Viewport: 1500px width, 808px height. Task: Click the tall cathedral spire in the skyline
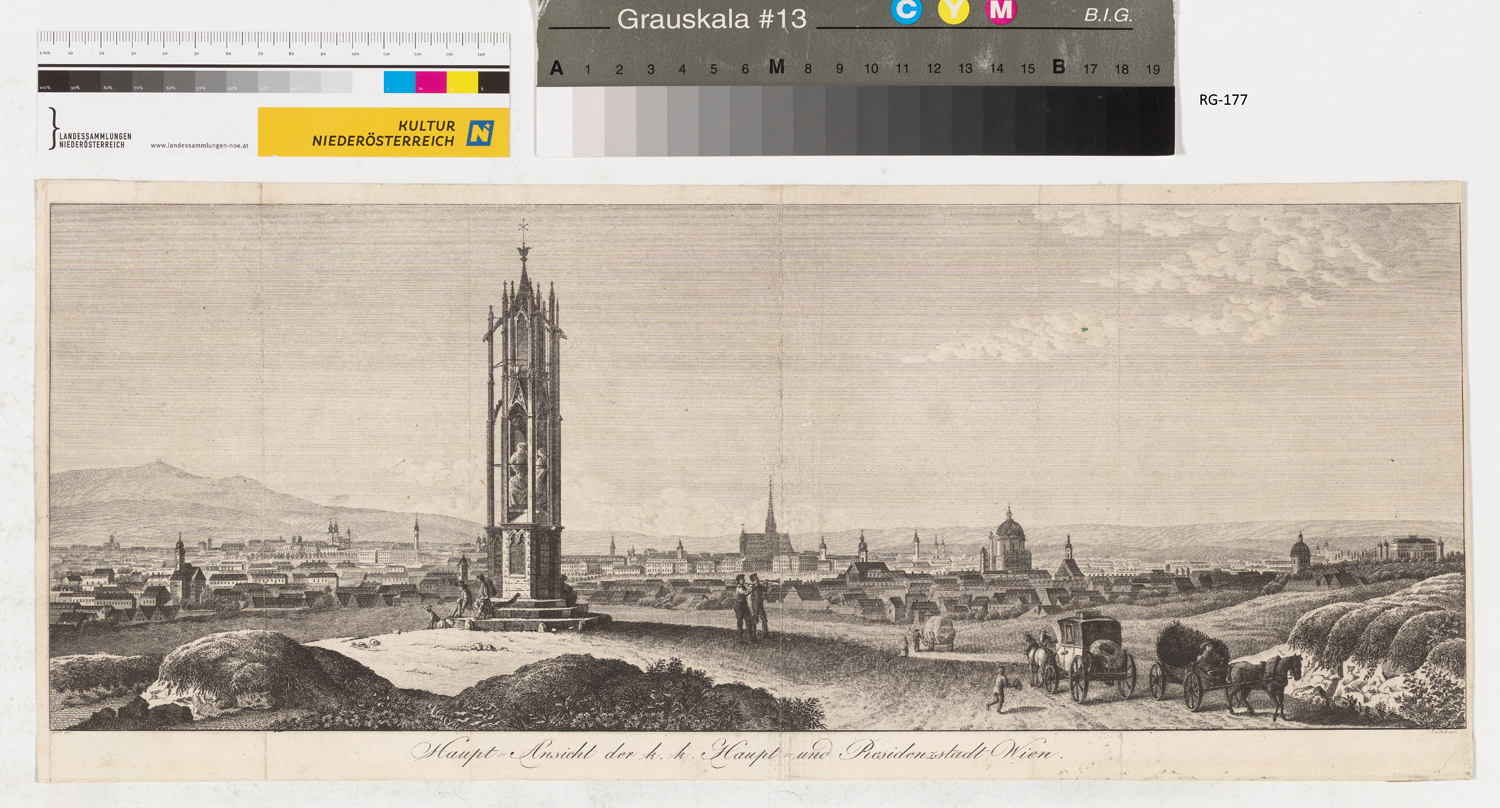click(x=770, y=510)
